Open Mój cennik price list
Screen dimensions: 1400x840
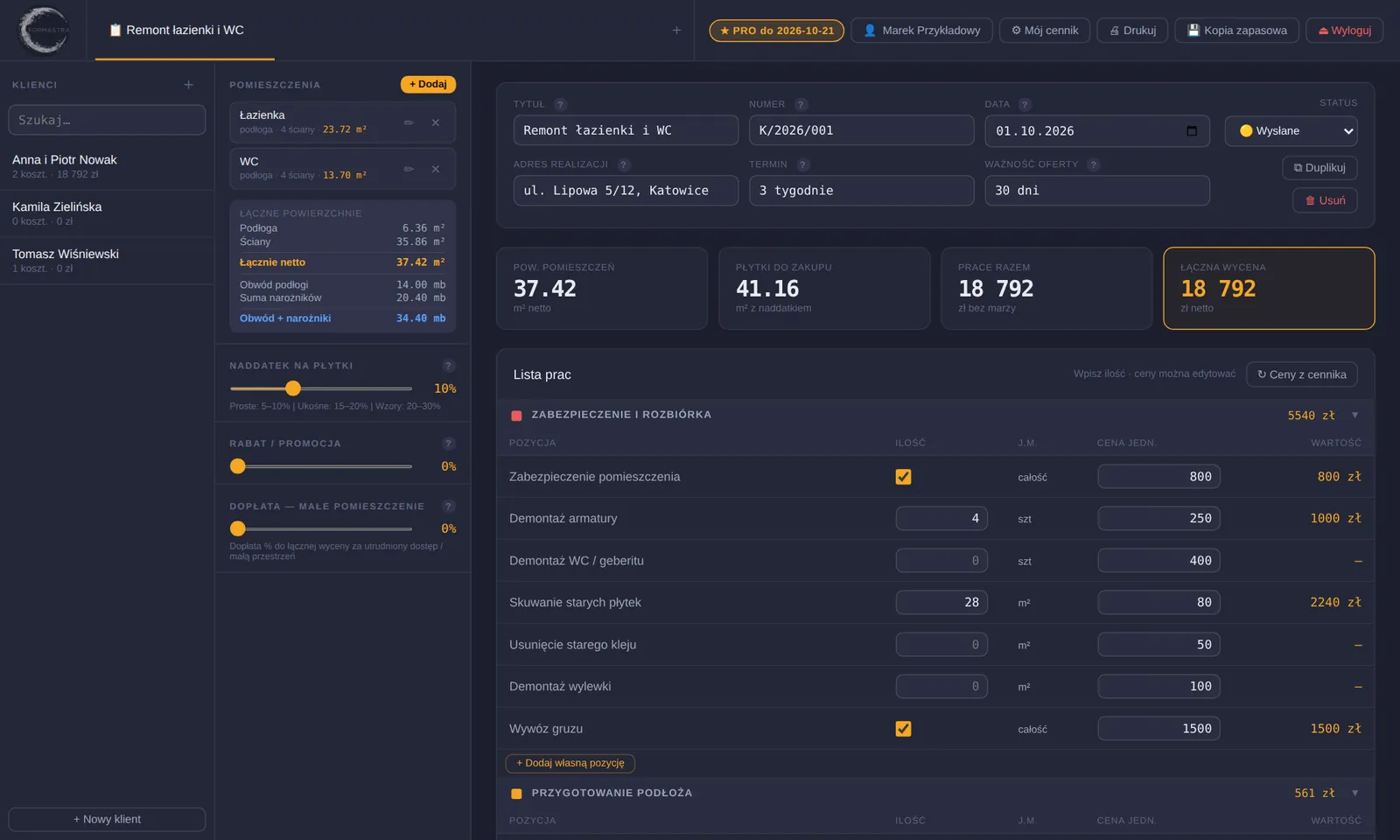[1045, 31]
